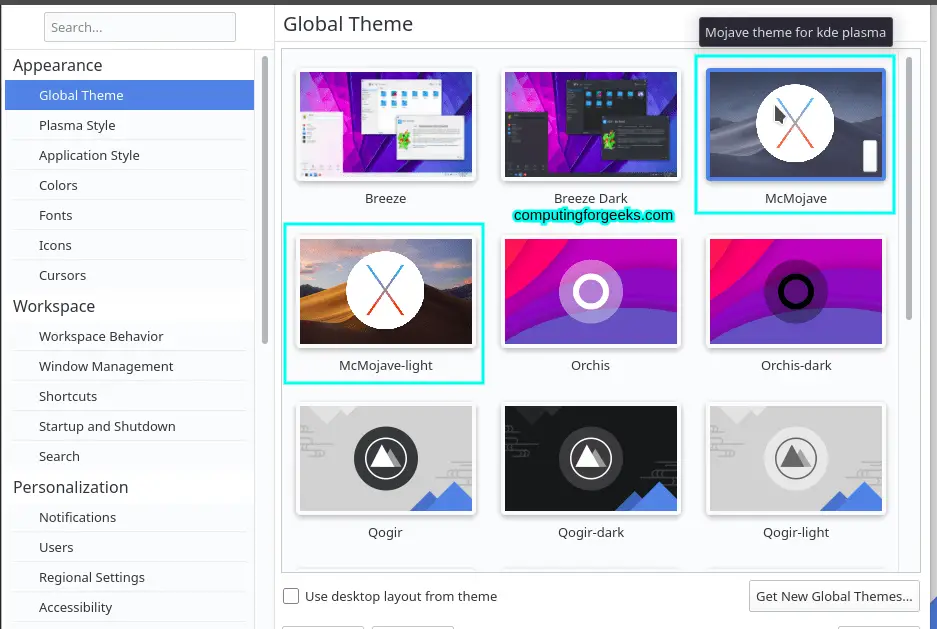This screenshot has width=937, height=629.
Task: Click the Workspace section header
Action: 54,306
